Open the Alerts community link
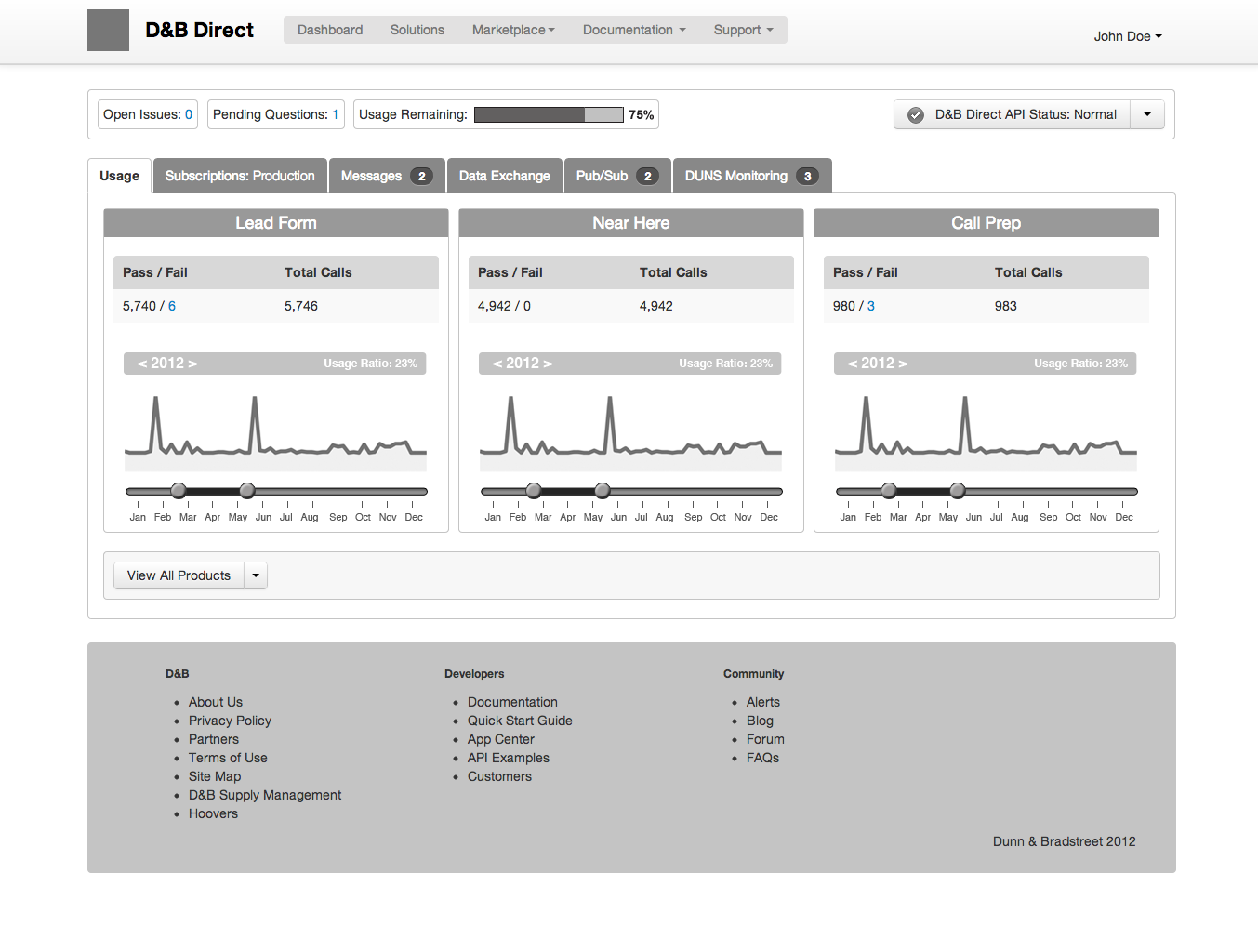The width and height of the screenshot is (1258, 952). 763,702
